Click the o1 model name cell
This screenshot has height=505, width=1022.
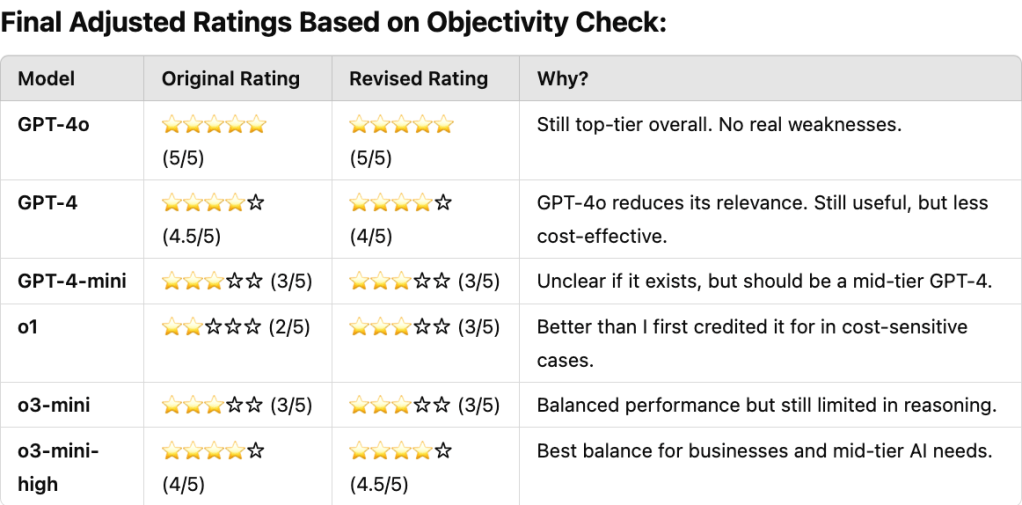pyautogui.click(x=29, y=327)
